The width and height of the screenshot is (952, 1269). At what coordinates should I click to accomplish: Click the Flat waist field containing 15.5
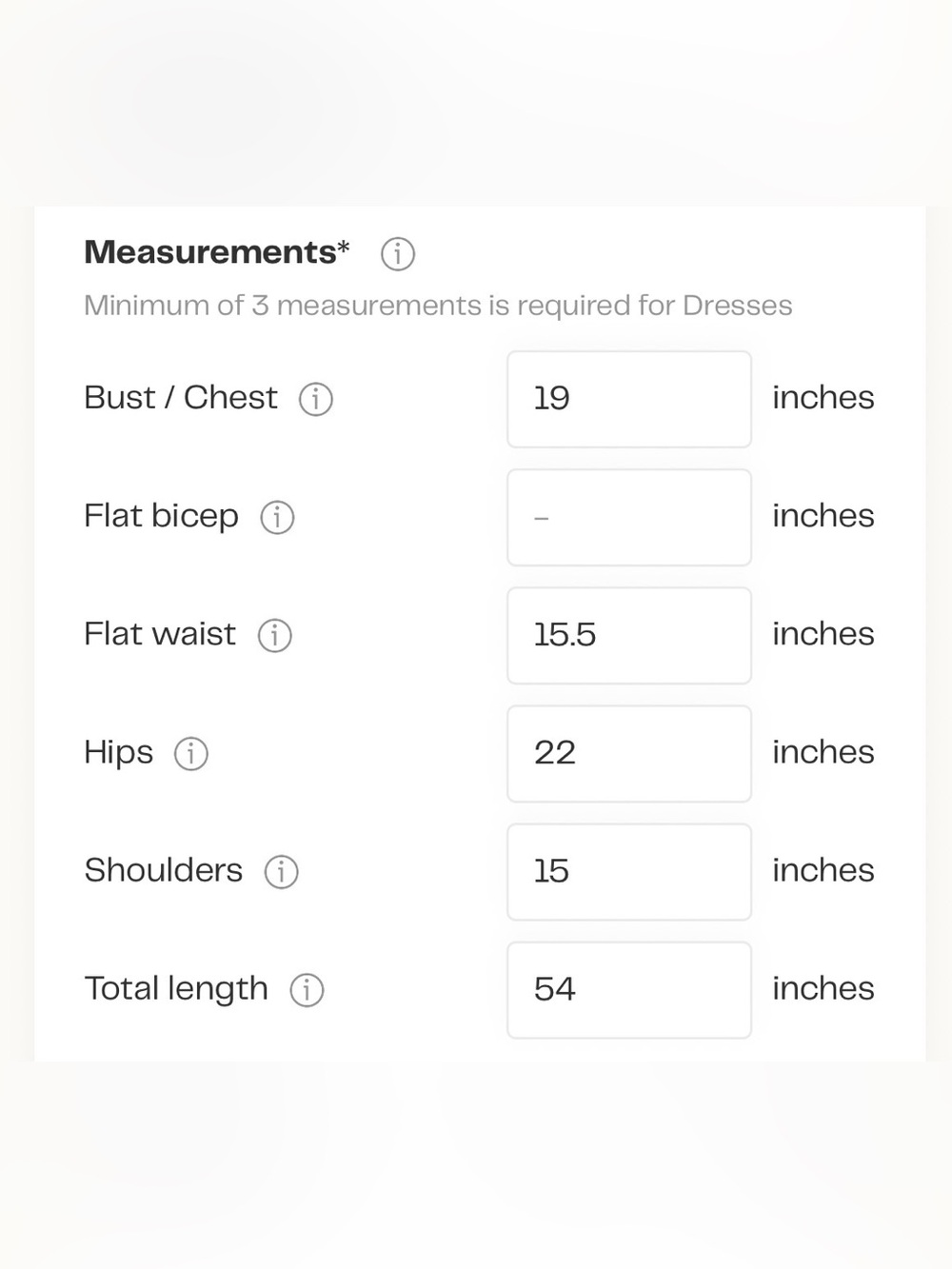[629, 635]
